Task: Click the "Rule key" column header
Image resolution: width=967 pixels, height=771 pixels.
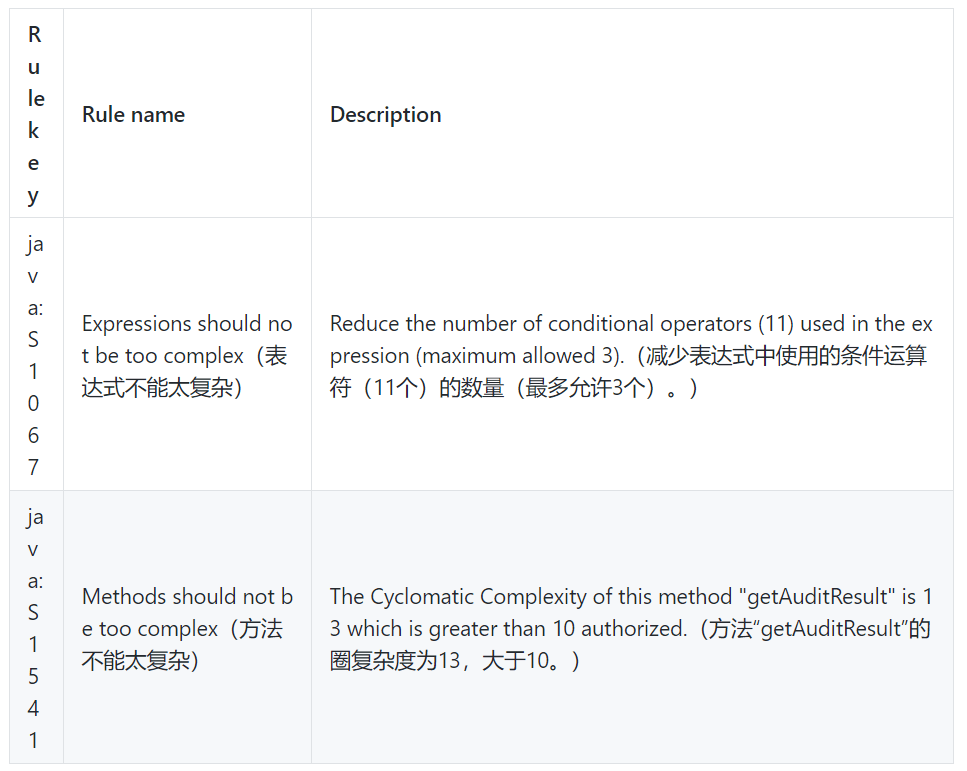Action: (36, 114)
